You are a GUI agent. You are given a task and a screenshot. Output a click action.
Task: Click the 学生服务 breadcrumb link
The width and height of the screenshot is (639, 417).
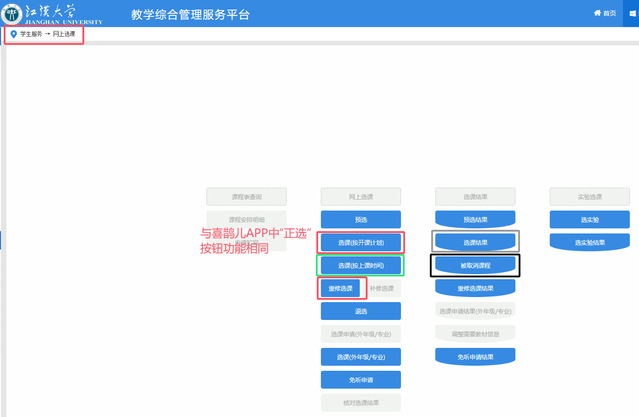[x=31, y=34]
